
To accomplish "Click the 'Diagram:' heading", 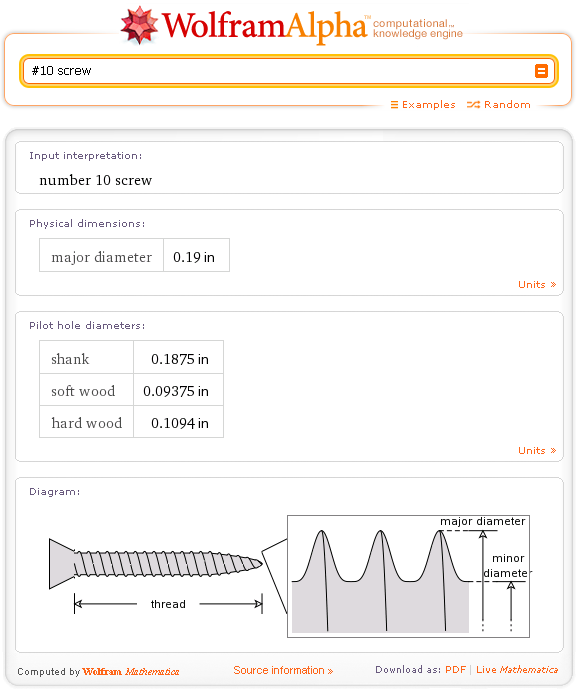I will (55, 492).
